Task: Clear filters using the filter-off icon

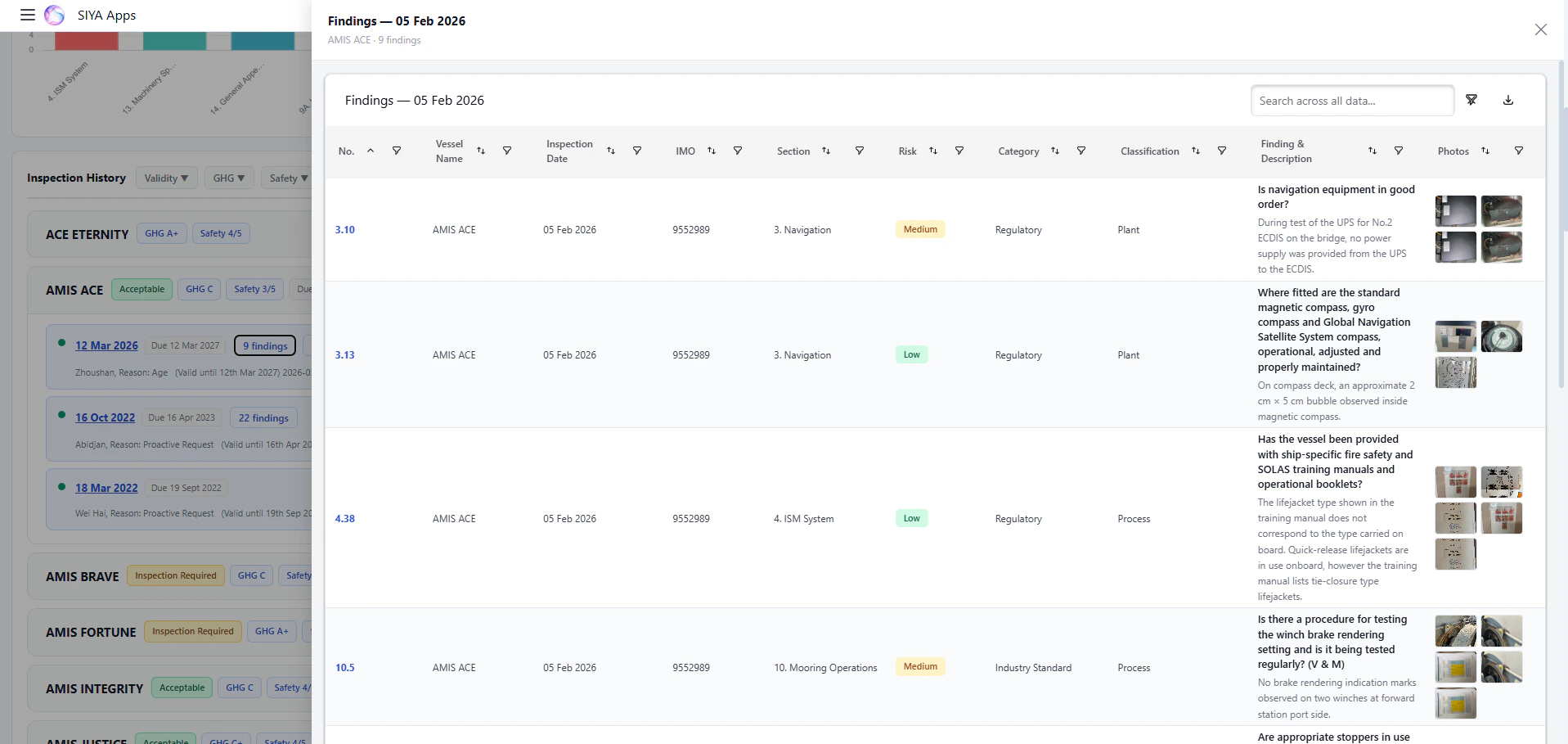Action: coord(1471,100)
